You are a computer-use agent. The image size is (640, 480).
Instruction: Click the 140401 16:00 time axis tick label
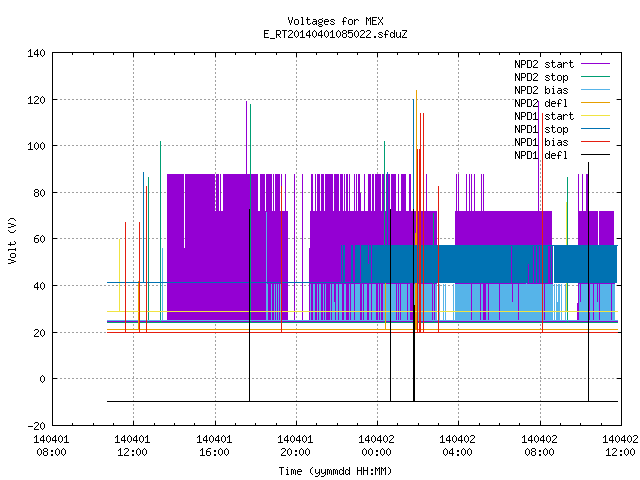tap(214, 446)
